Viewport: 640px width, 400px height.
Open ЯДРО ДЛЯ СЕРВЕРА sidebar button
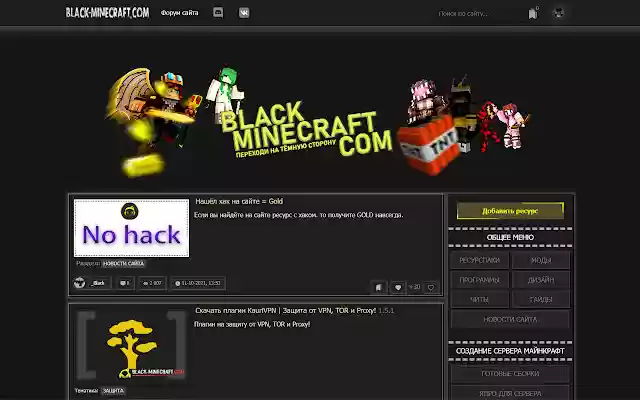[x=510, y=393]
